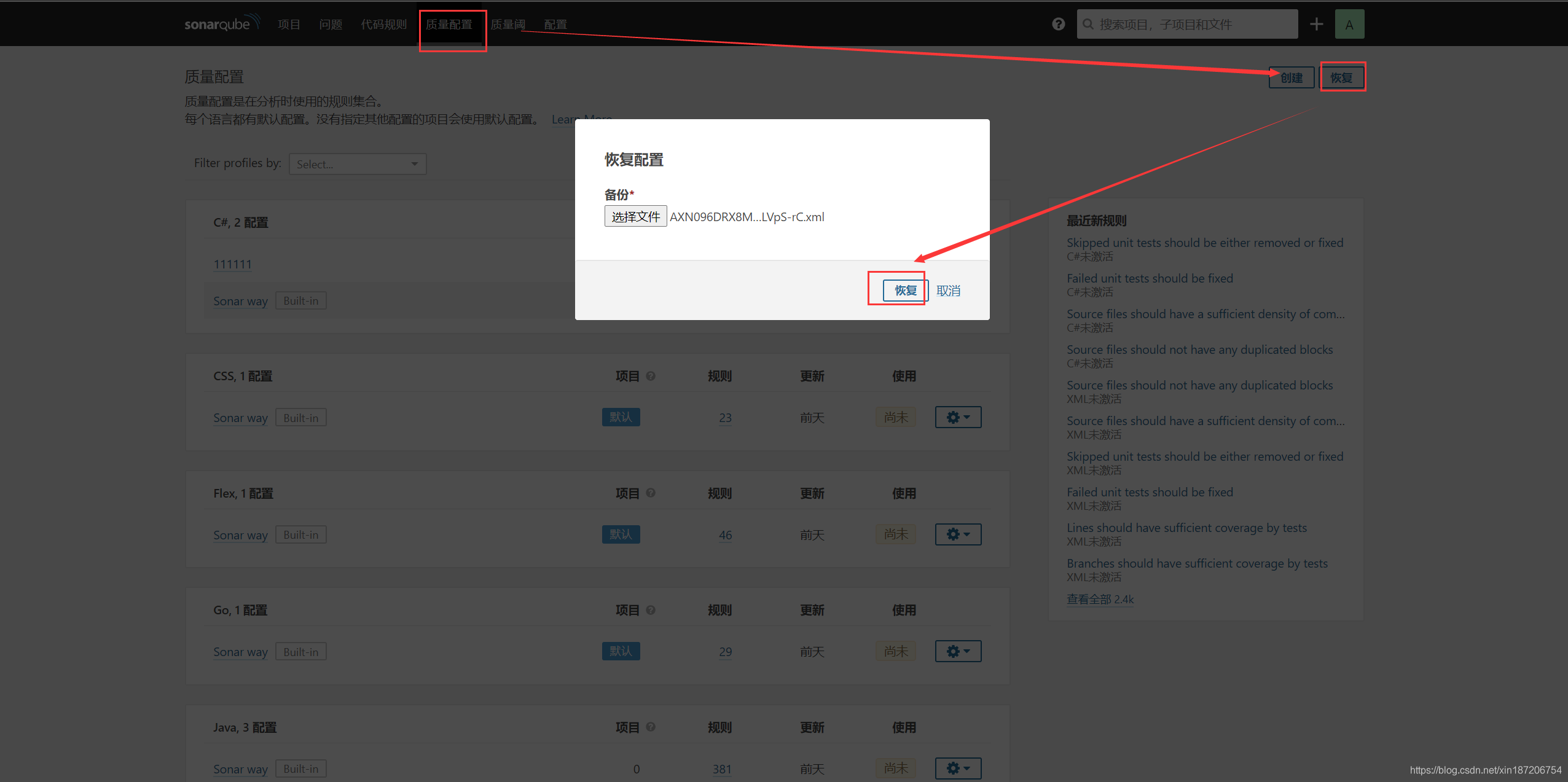
Task: Click 取消 to cancel the dialog
Action: [948, 291]
